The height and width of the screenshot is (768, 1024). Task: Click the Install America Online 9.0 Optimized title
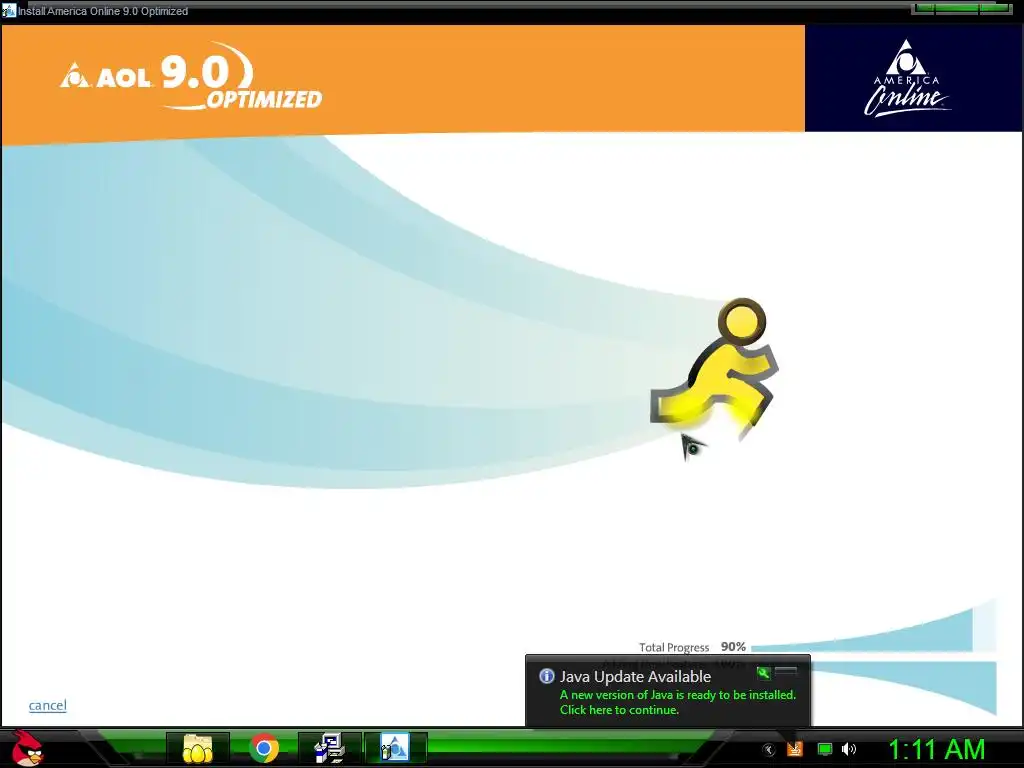[x=103, y=11]
